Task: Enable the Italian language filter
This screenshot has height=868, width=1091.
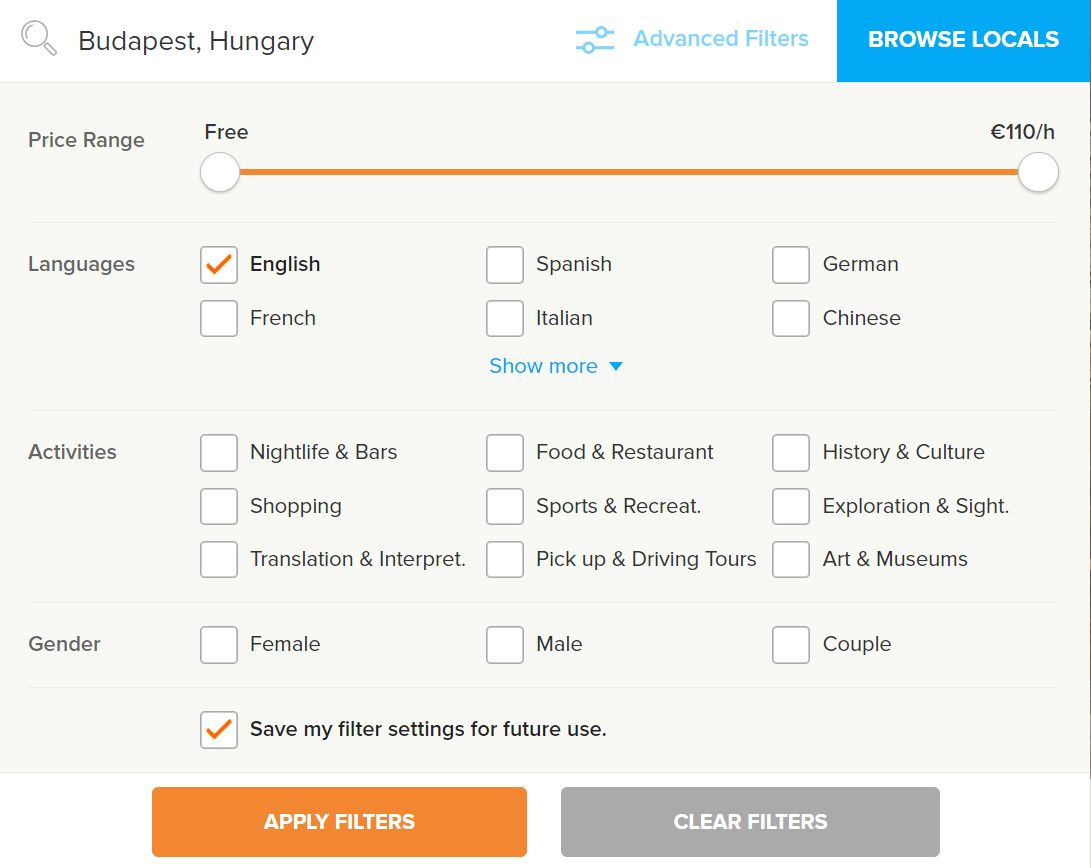Action: pos(505,318)
